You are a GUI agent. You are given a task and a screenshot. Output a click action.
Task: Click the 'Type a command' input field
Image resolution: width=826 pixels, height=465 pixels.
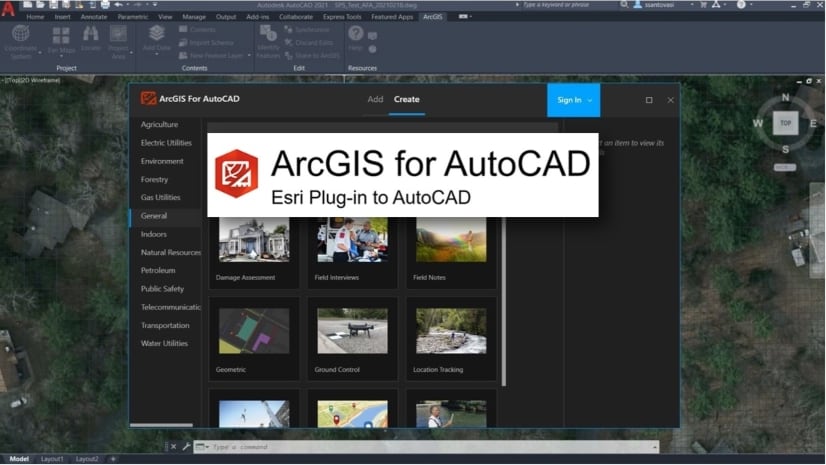pos(426,447)
